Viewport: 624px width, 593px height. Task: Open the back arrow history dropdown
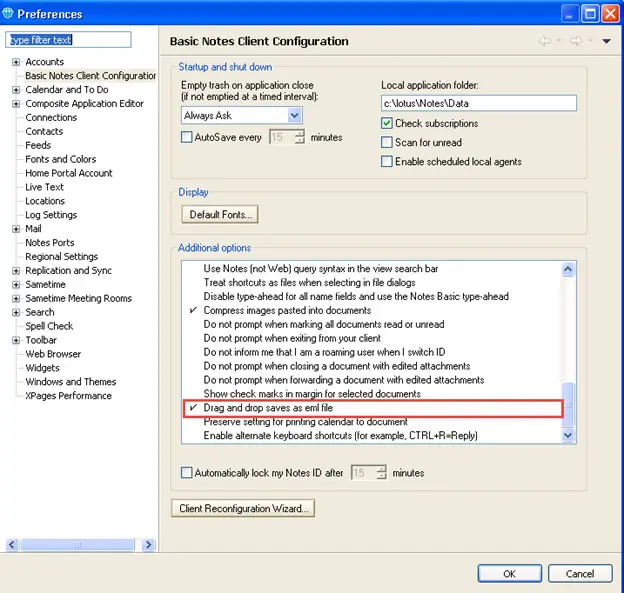[559, 41]
